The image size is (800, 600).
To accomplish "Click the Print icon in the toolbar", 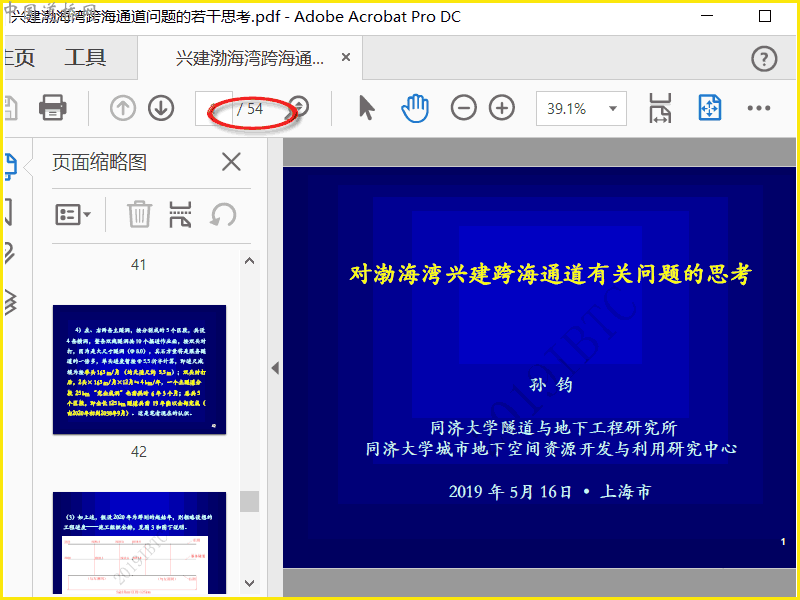I will (53, 108).
